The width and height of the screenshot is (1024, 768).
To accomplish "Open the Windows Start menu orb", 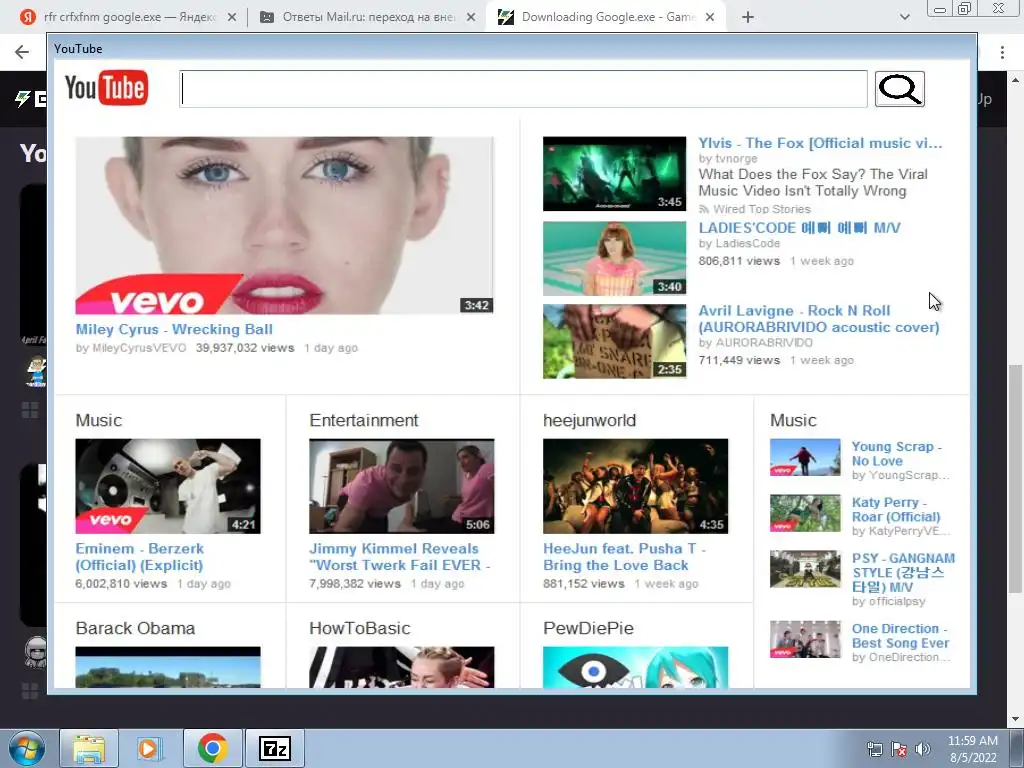I will (x=27, y=748).
